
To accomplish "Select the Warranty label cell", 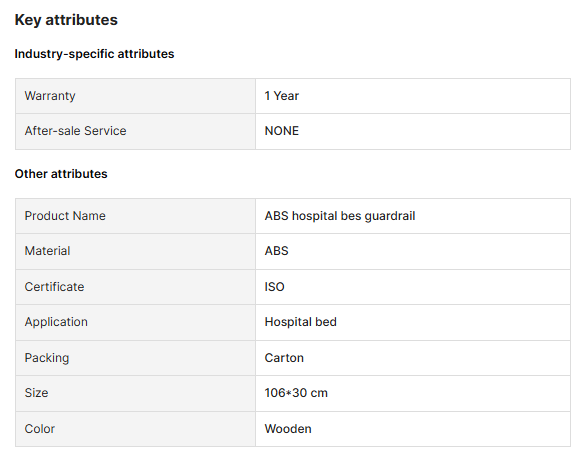I will coord(135,96).
